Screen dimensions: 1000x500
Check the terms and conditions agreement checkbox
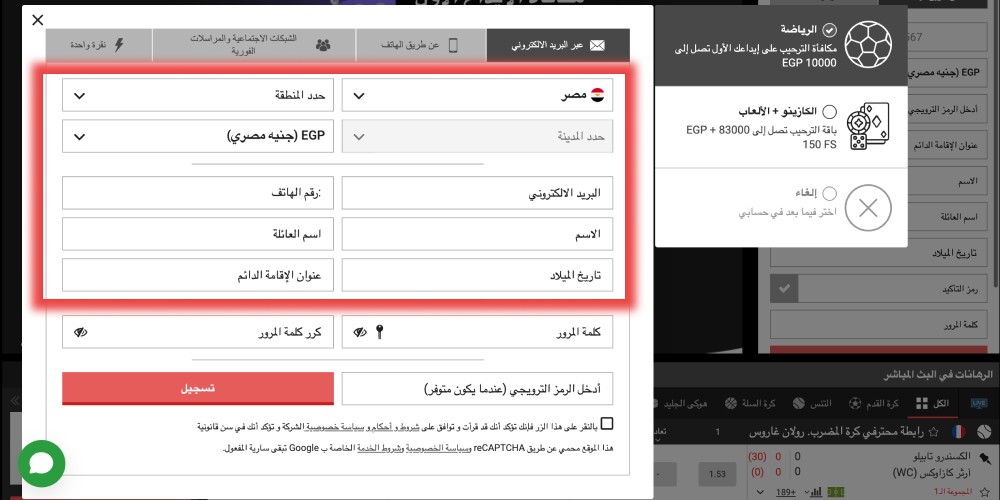[607, 423]
